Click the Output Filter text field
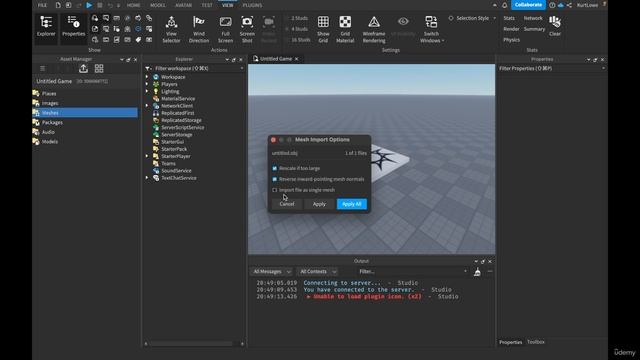 tap(411, 271)
